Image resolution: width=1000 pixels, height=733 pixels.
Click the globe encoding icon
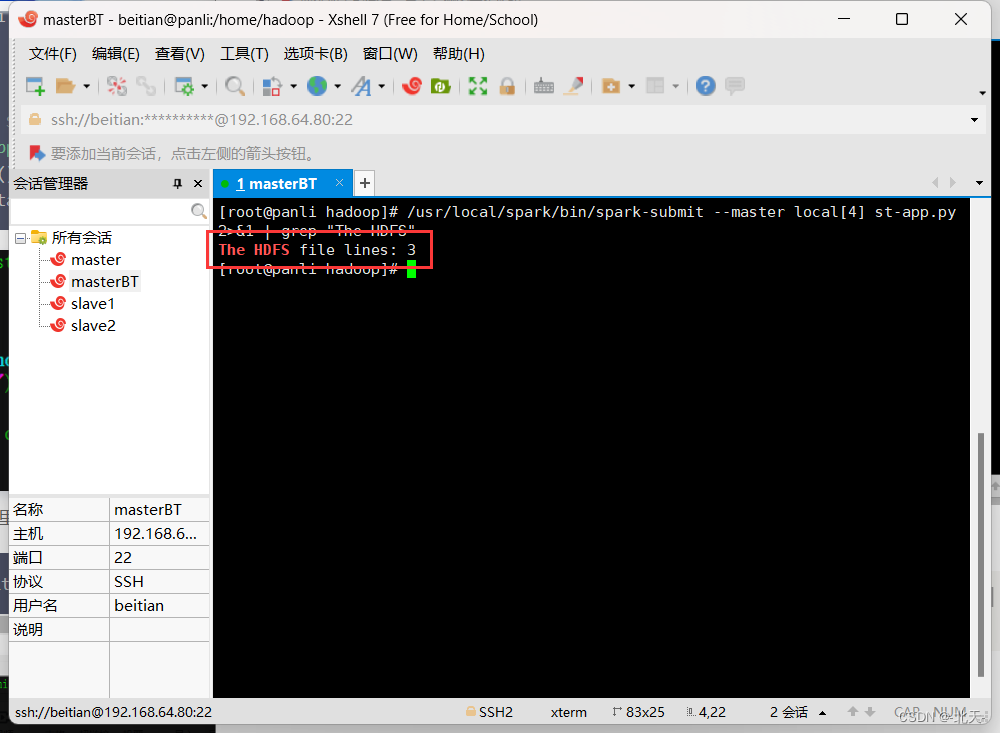tap(317, 85)
